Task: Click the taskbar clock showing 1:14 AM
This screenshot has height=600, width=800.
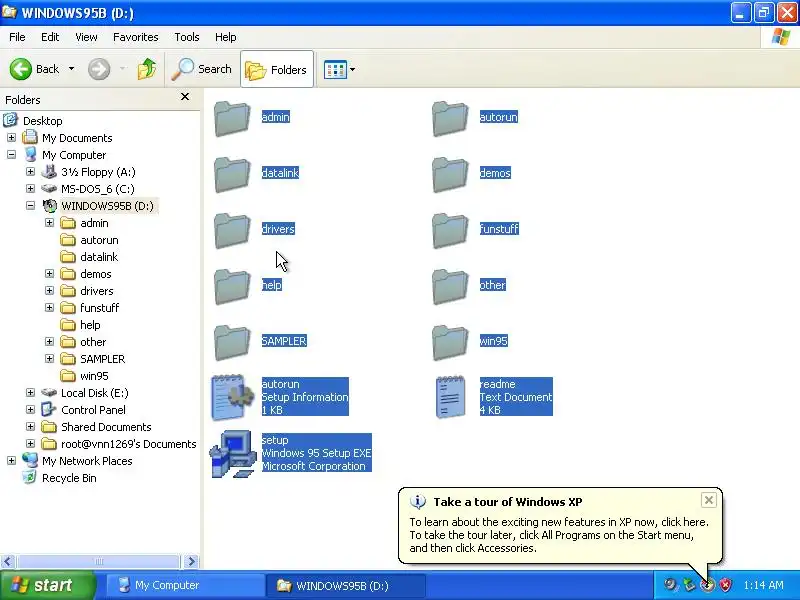Action: (763, 585)
